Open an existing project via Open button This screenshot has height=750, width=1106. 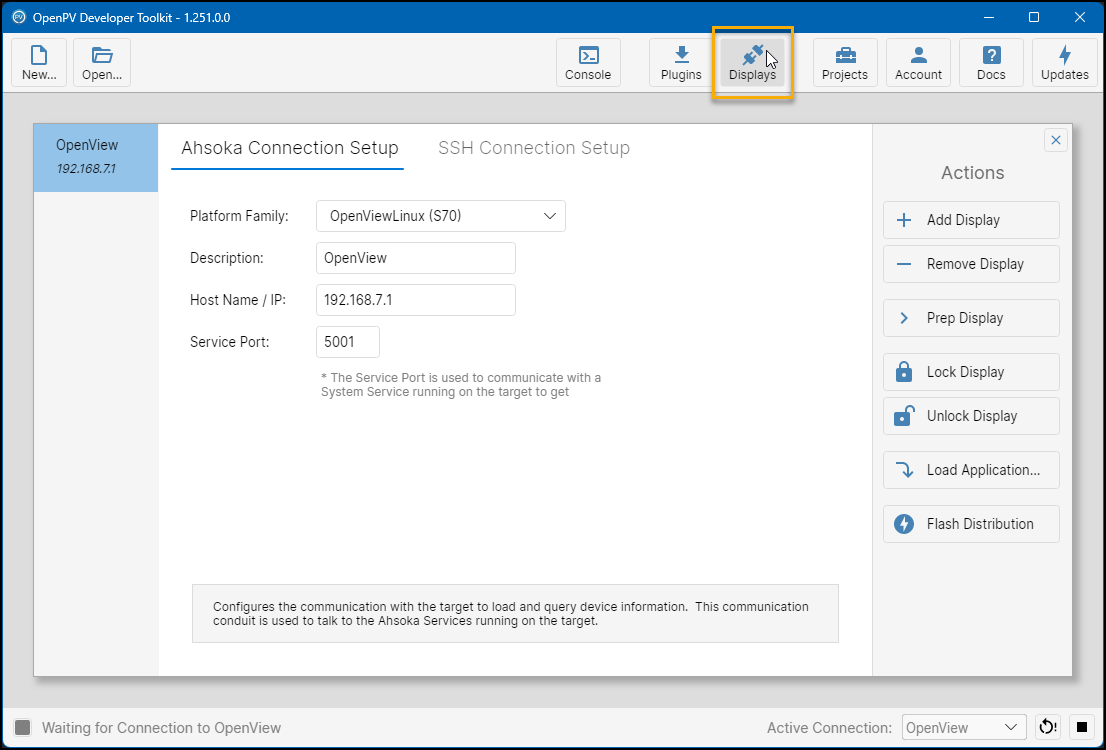click(102, 63)
